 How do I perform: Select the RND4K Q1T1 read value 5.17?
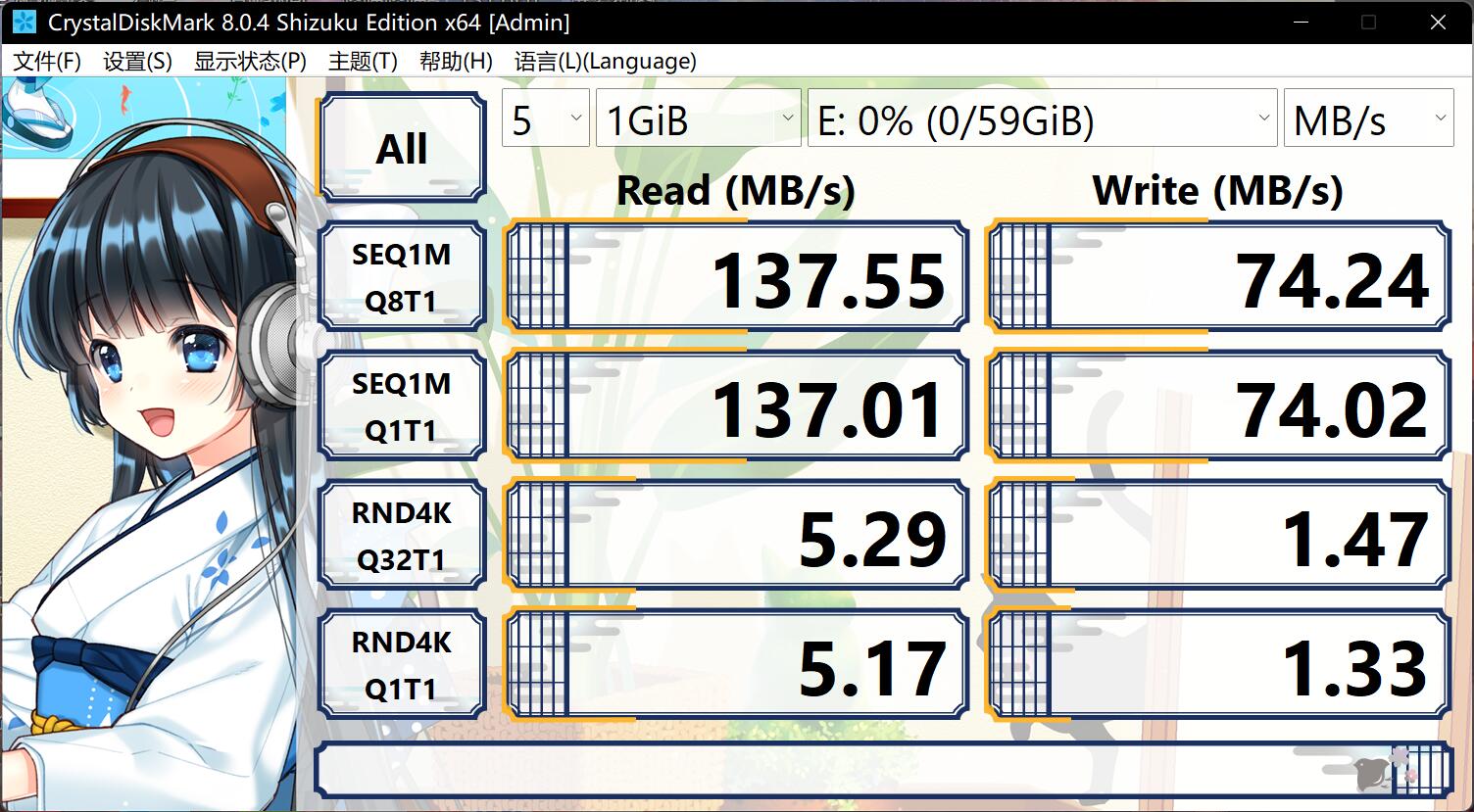point(736,665)
